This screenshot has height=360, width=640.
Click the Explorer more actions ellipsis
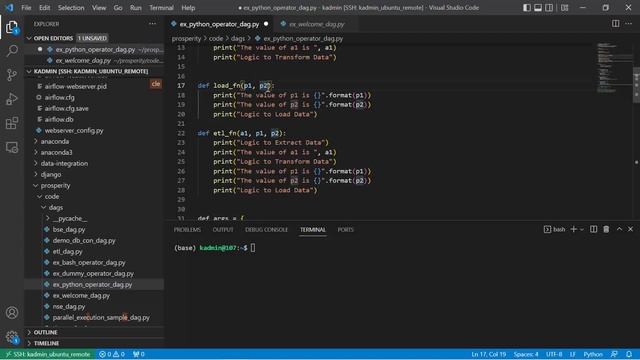coord(152,24)
